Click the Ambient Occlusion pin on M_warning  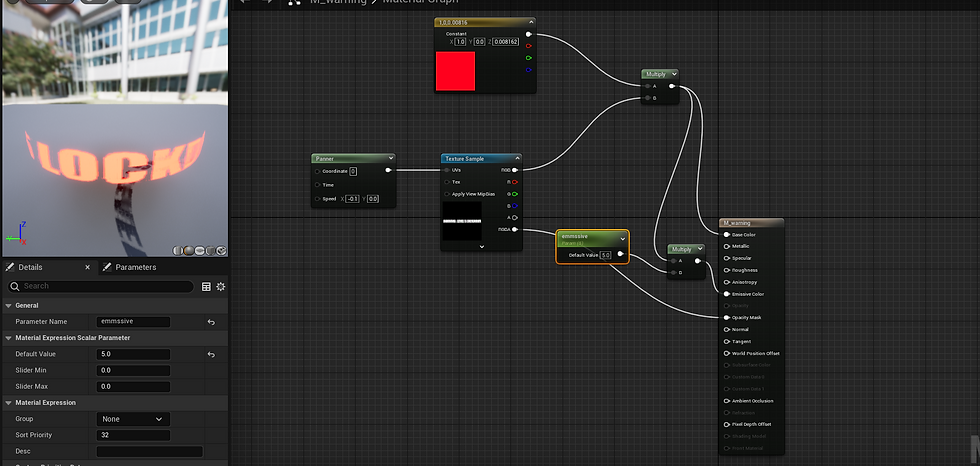(x=726, y=400)
